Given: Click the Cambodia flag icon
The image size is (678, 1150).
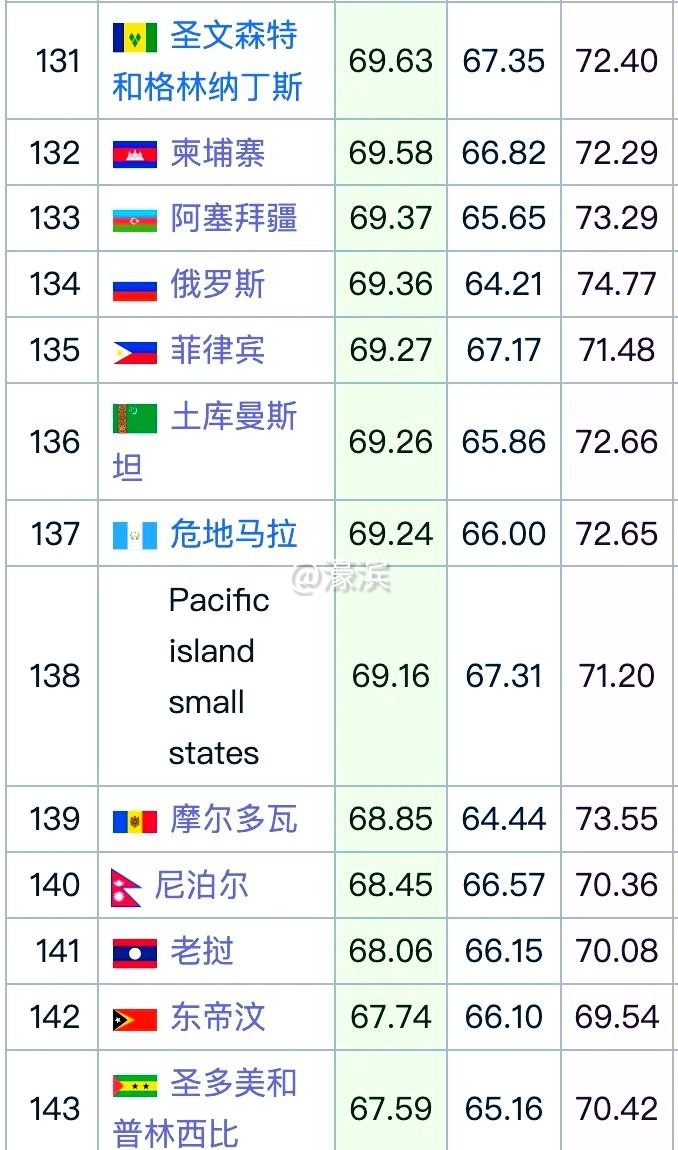Looking at the screenshot, I should [x=135, y=153].
